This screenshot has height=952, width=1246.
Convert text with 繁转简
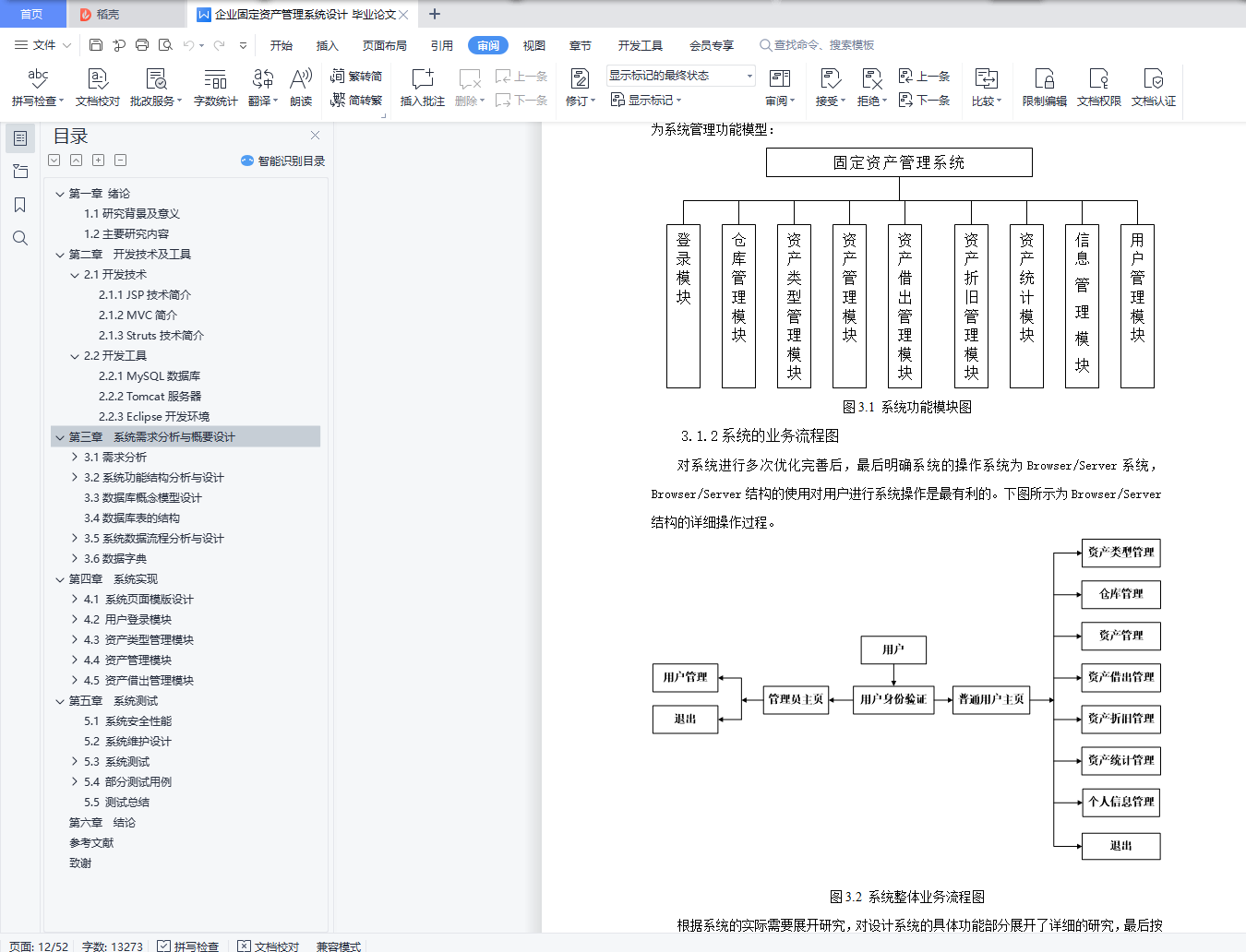pos(356,77)
